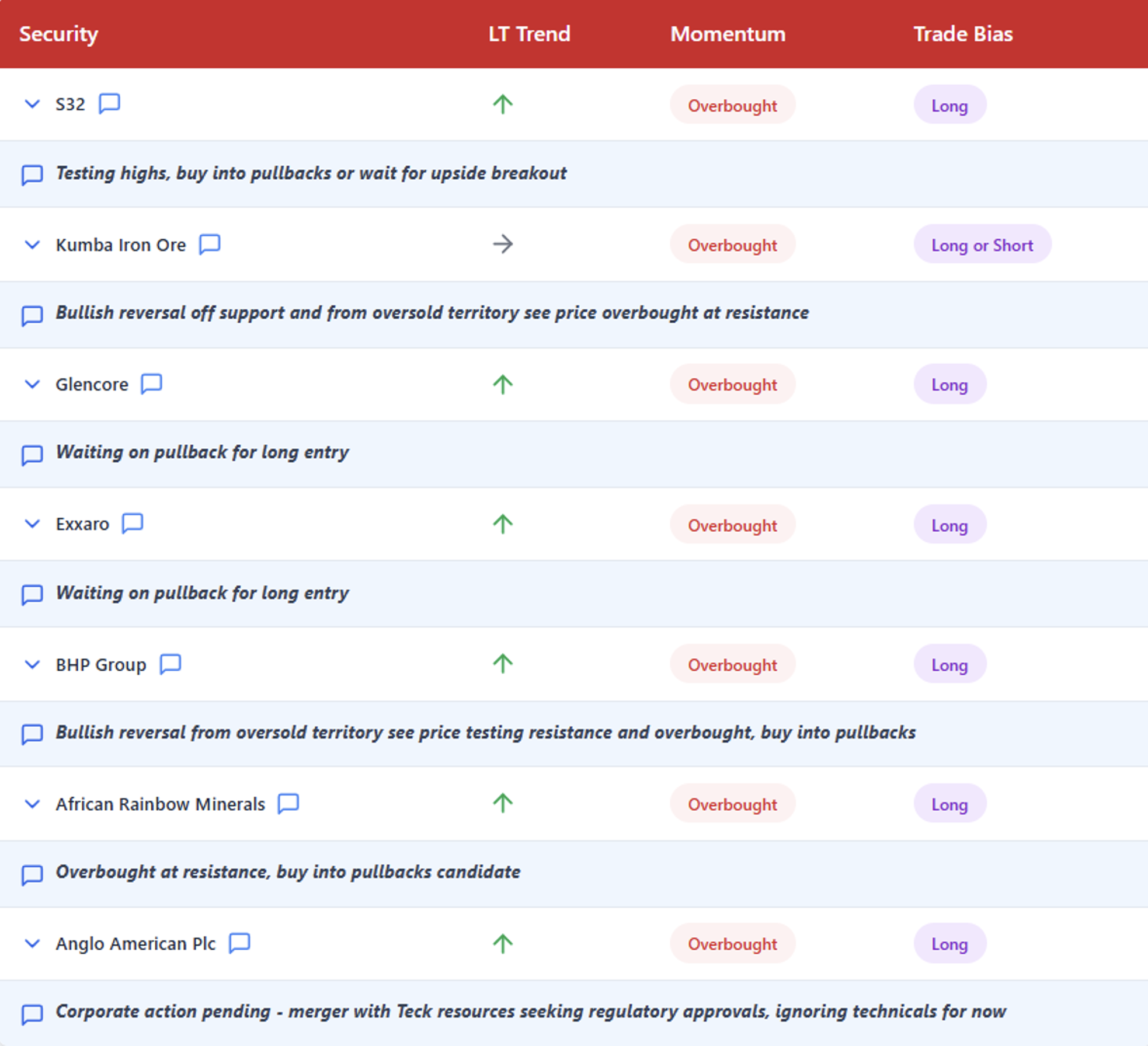Select the comment icon next to Exxaro
Image resolution: width=1148 pixels, height=1046 pixels.
[x=133, y=524]
